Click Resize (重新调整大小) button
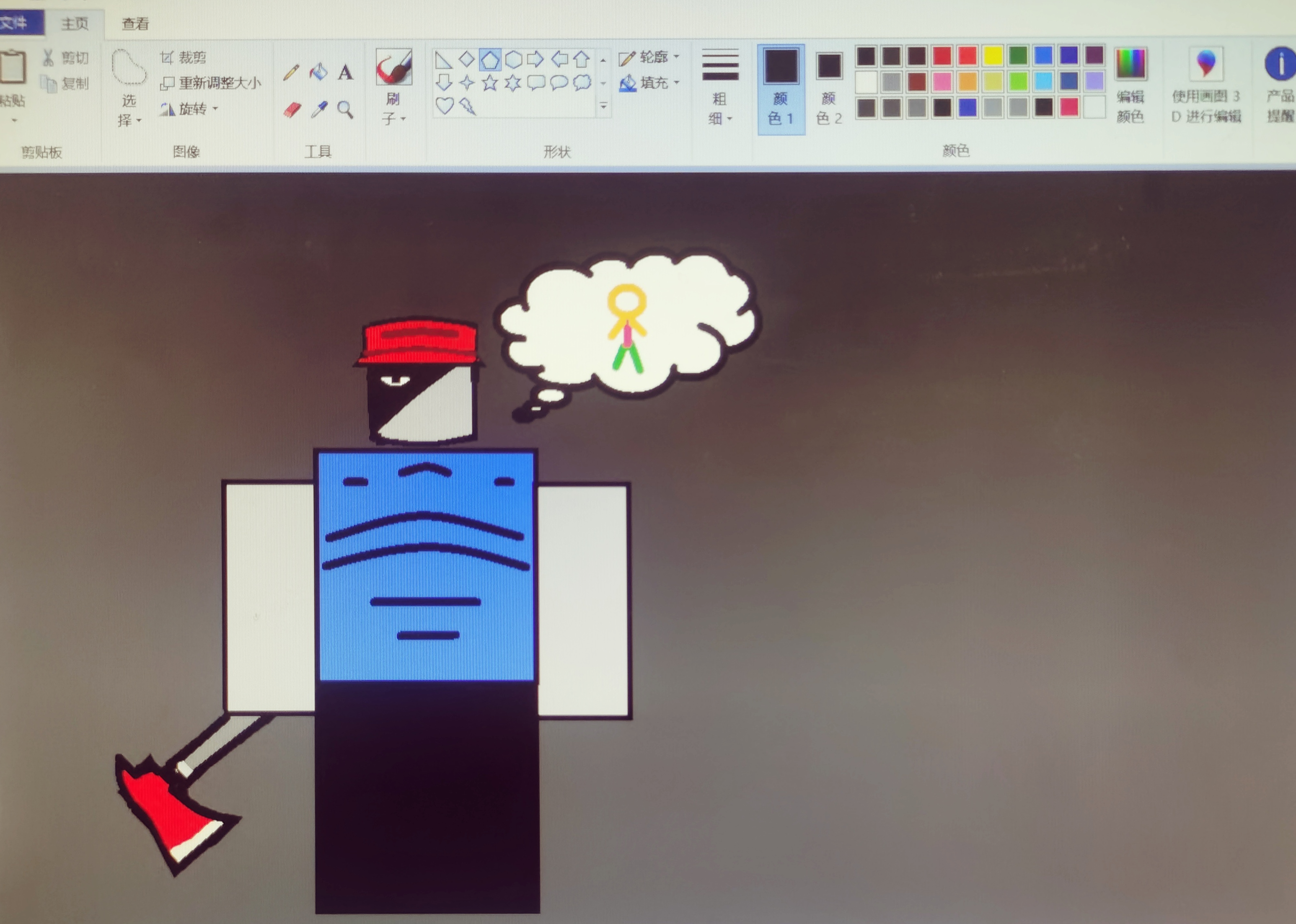The height and width of the screenshot is (924, 1296). pyautogui.click(x=211, y=83)
